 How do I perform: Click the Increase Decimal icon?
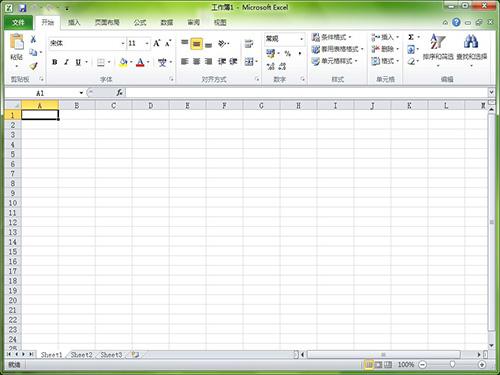(x=270, y=66)
